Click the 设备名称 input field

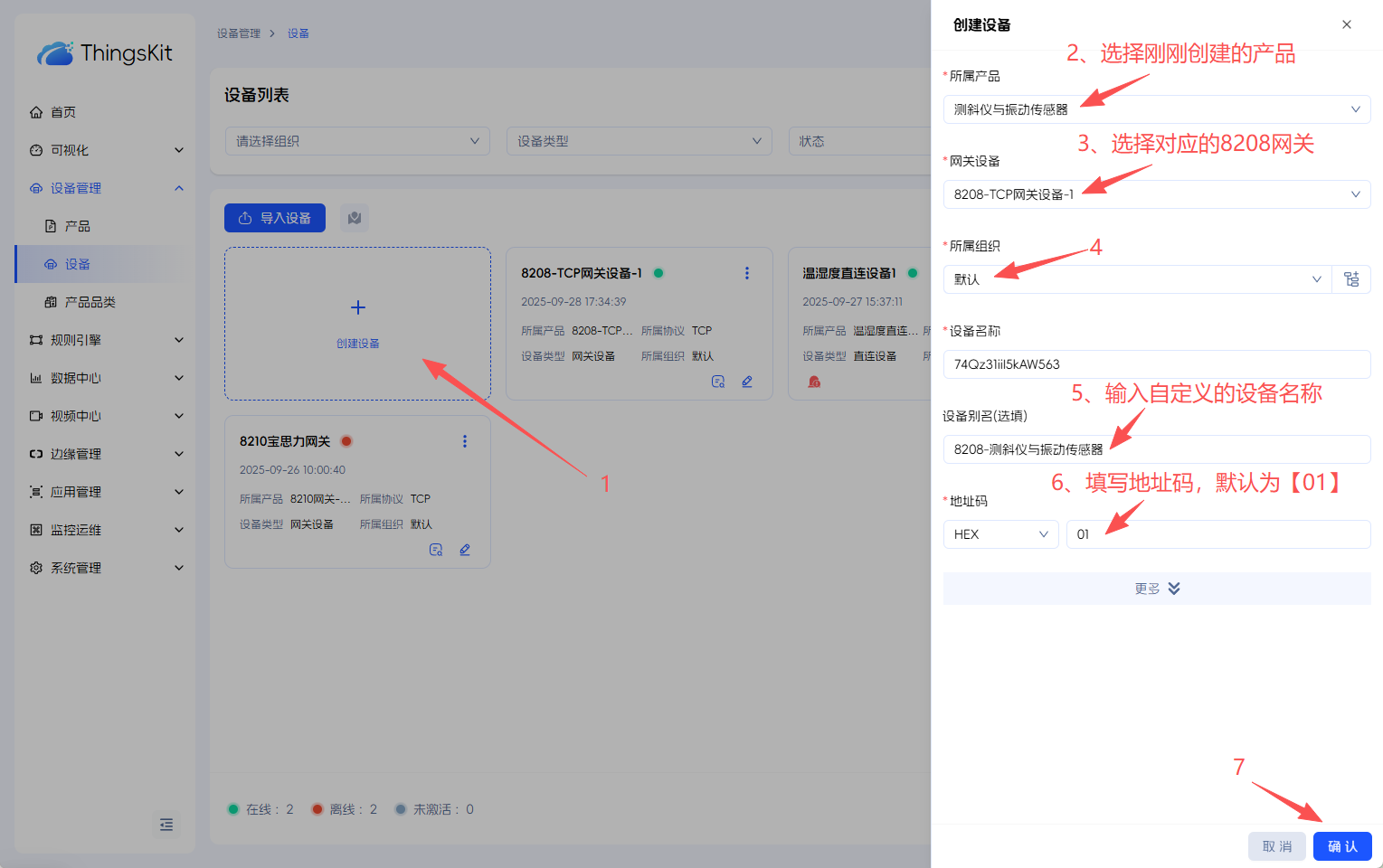[1156, 364]
